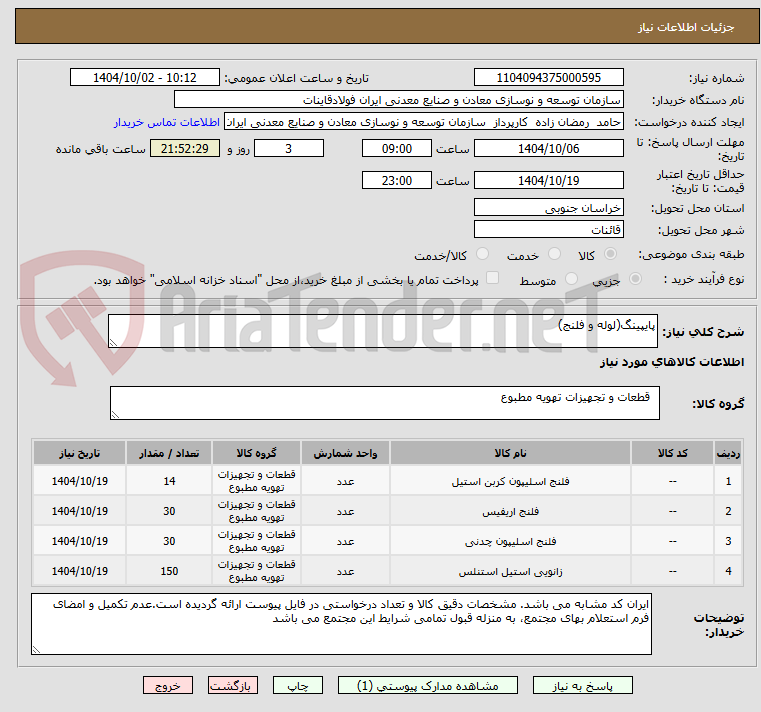This screenshot has width=761, height=712.
Task: Click the city field قائنات
Action: click(x=548, y=230)
